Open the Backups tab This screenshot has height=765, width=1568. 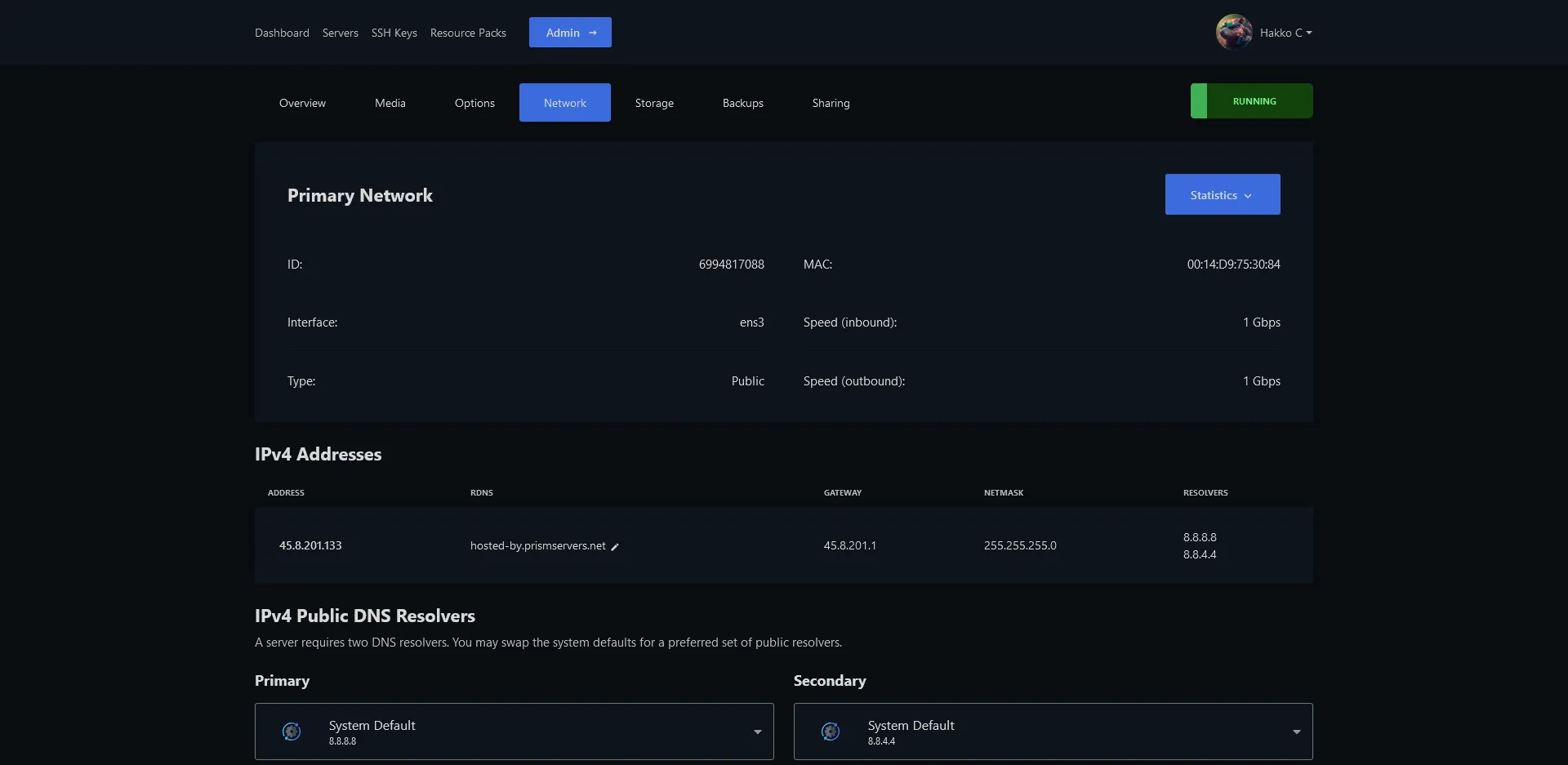click(742, 103)
